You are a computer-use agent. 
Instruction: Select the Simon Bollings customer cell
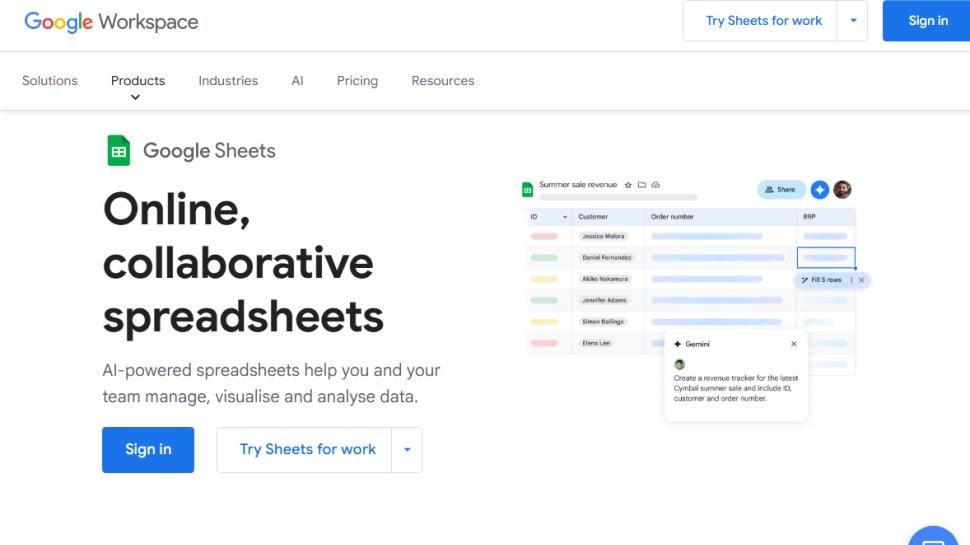point(603,322)
